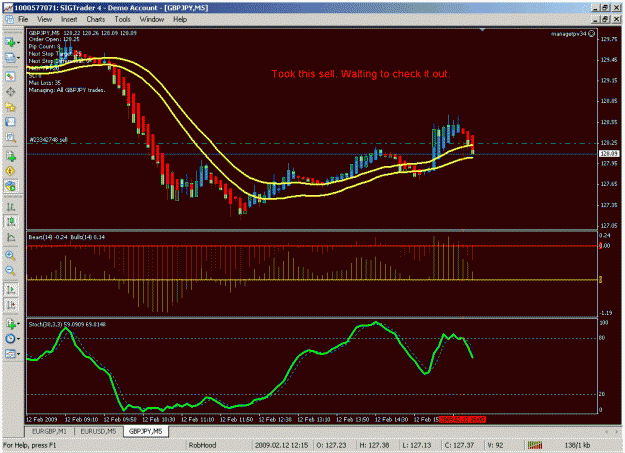Image resolution: width=625 pixels, height=453 pixels.
Task: Click the Bears(14) Bulls(14) indicator label
Action: [67, 237]
